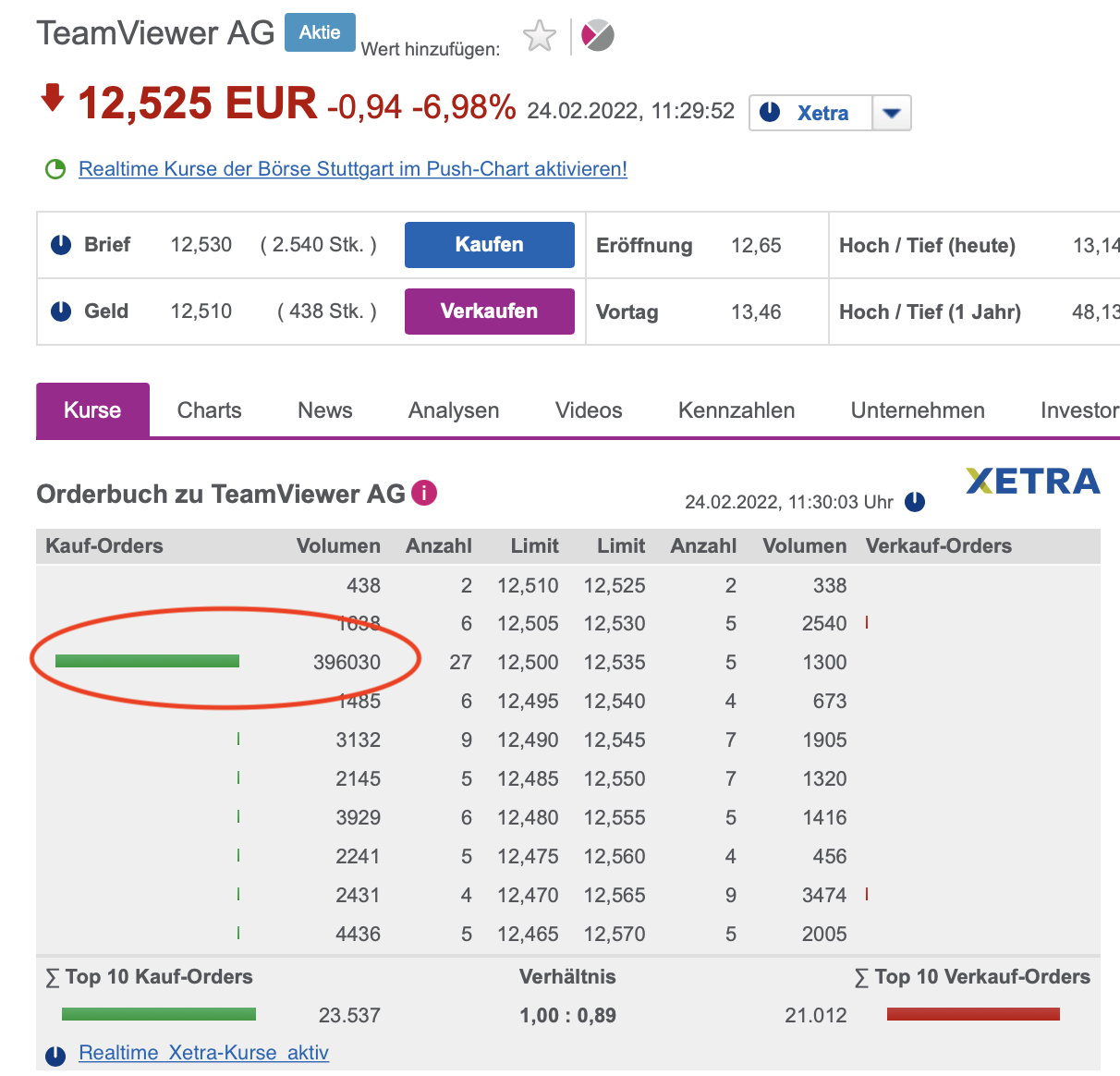Click the red down arrow price icon
The height and width of the screenshot is (1076, 1120).
tap(53, 97)
